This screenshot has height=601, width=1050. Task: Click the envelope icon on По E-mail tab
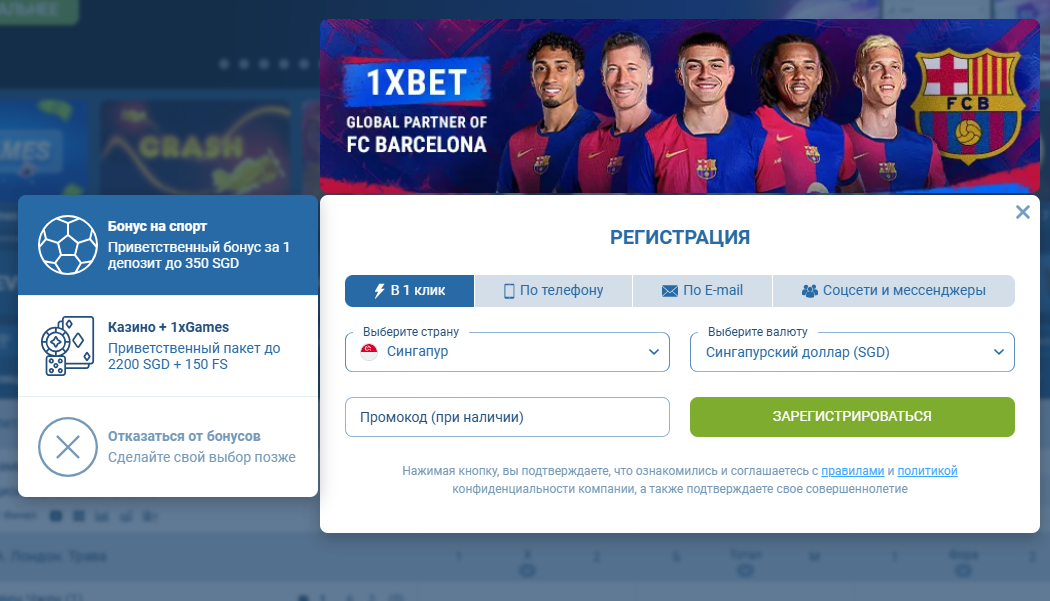670,291
